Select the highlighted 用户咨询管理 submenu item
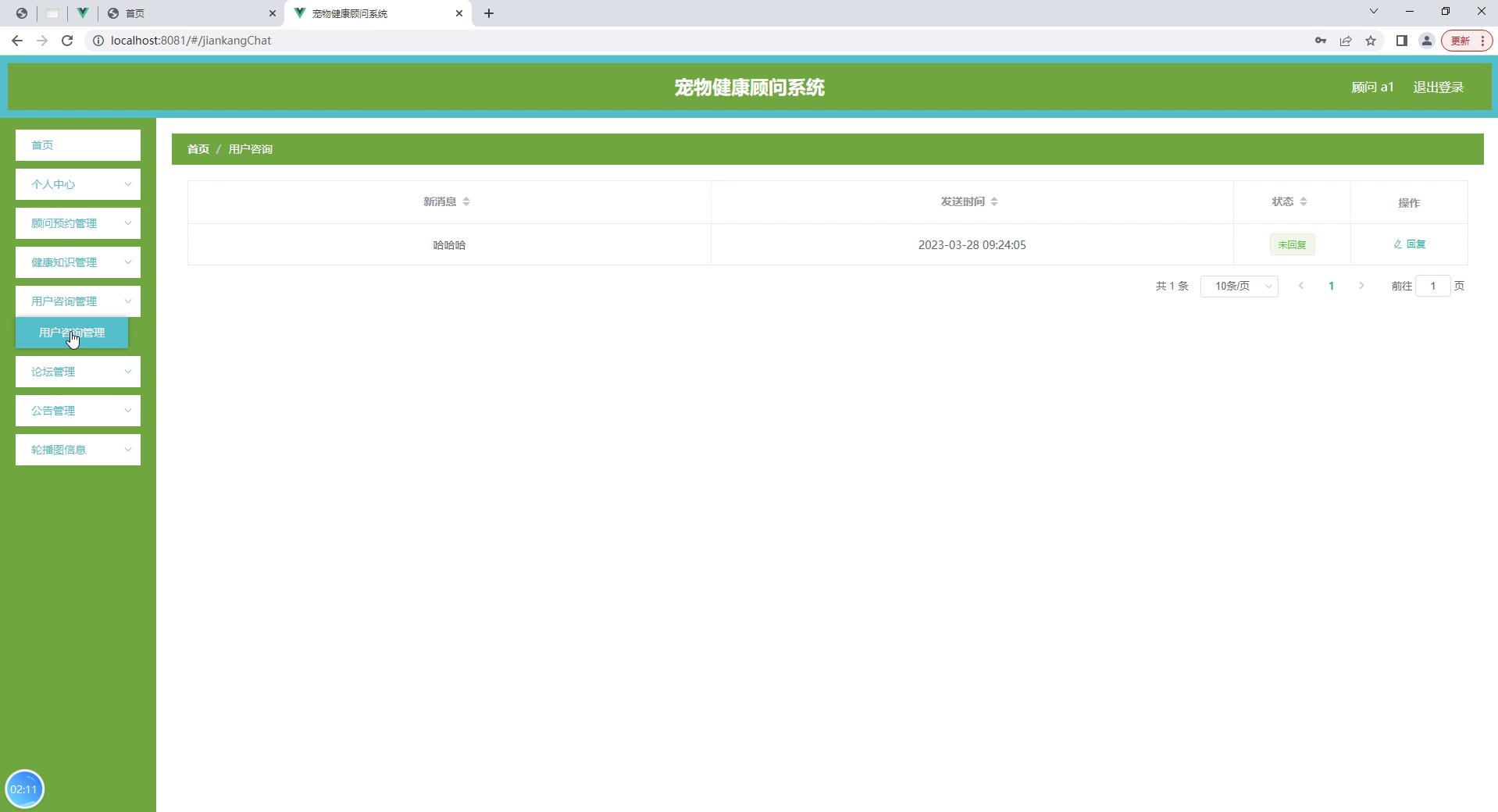 [x=72, y=333]
